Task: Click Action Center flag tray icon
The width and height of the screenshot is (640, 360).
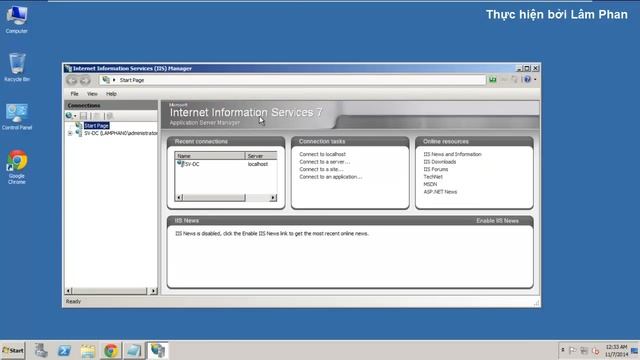Action: [572, 351]
